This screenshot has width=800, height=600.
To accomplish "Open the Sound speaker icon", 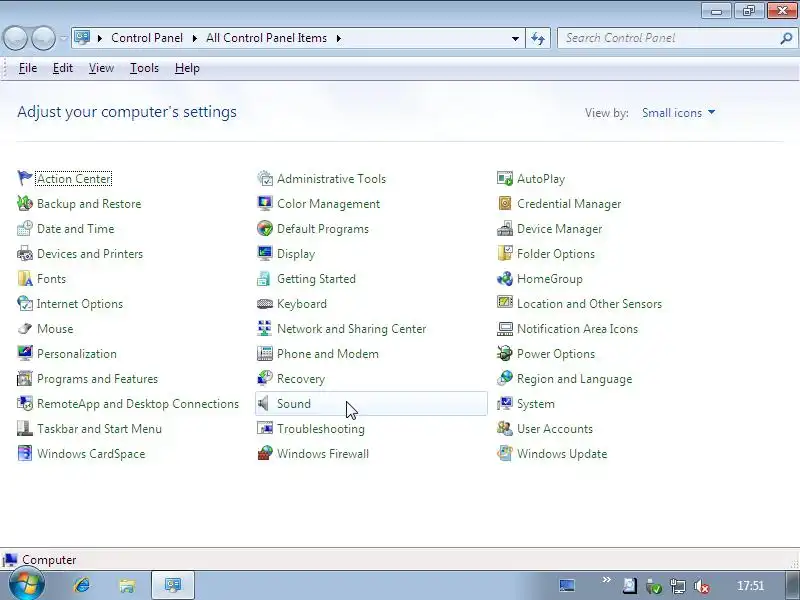I will 263,404.
